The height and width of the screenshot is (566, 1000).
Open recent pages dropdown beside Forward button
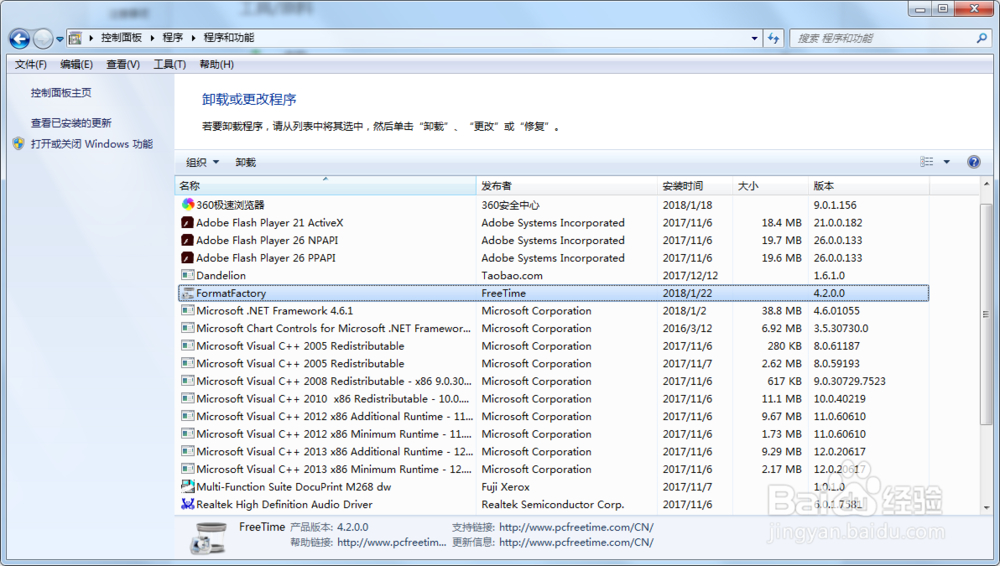tap(59, 39)
